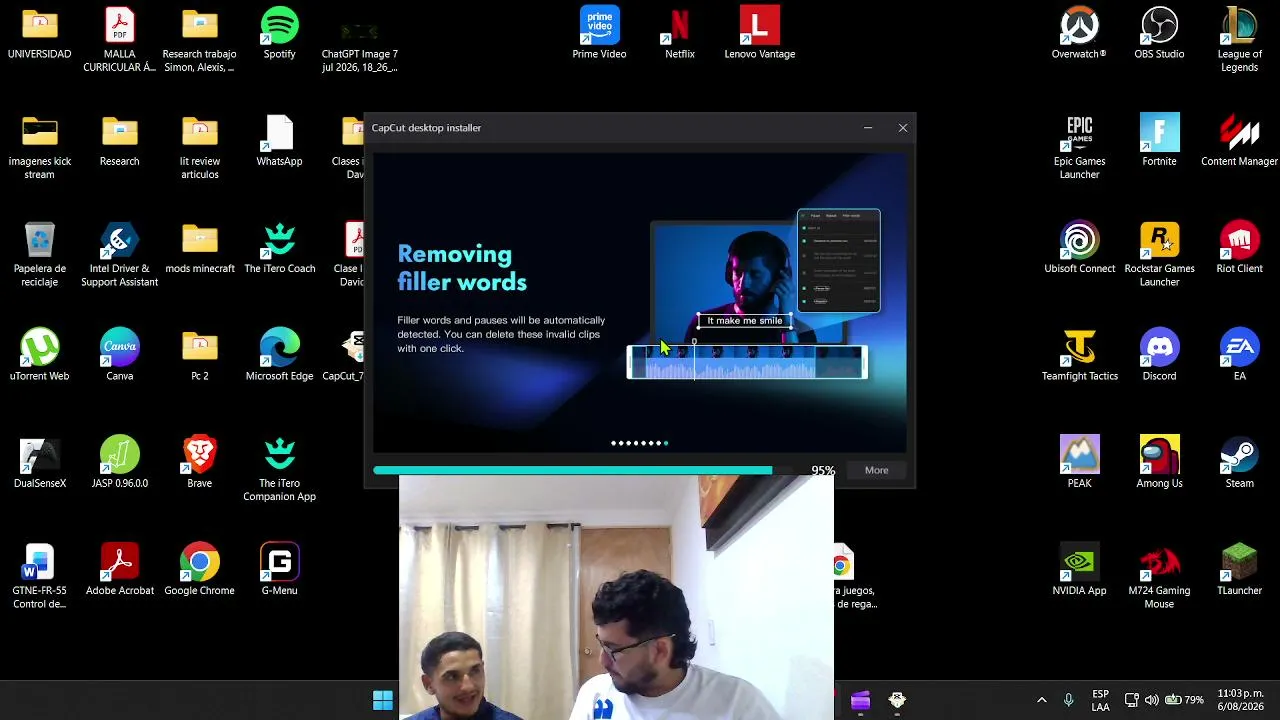Open the NVIDIA App
This screenshot has height=720, width=1280.
coord(1080,570)
